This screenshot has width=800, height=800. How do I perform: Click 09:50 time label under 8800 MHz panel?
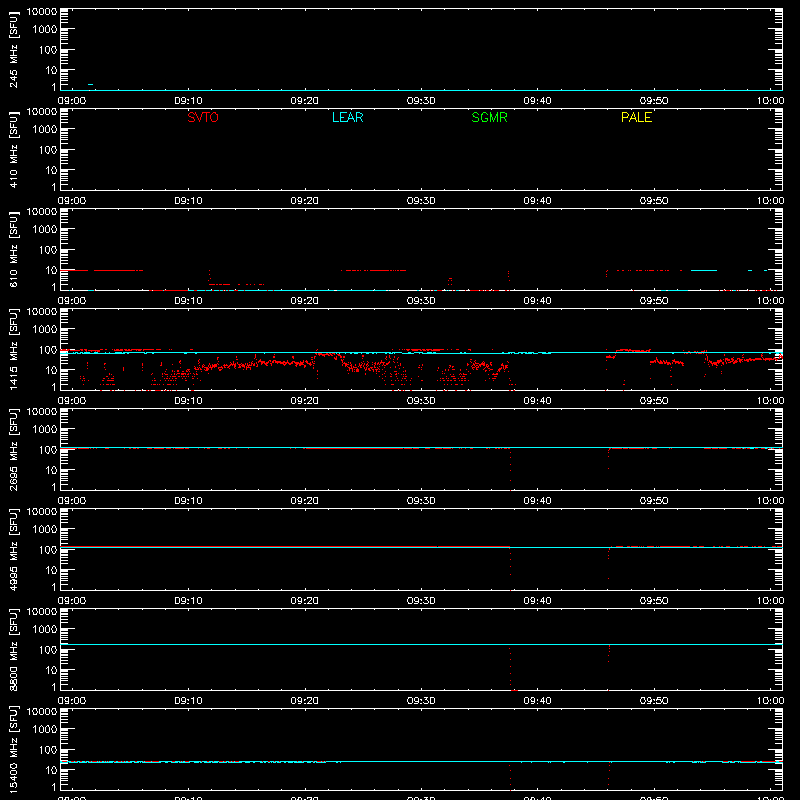pos(654,701)
